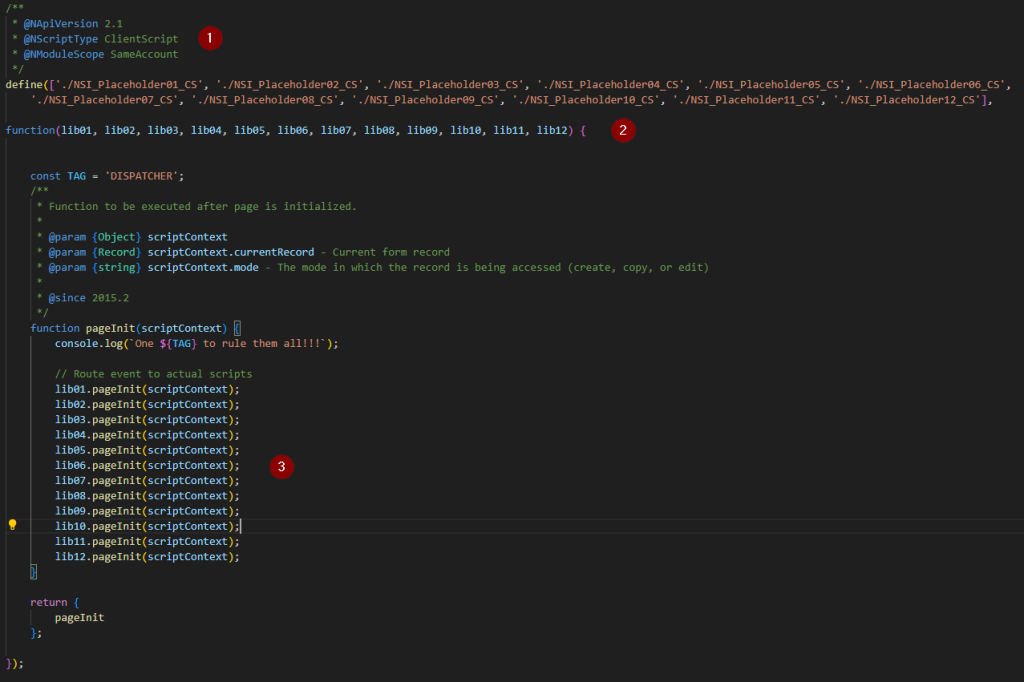Click the './NSI_Placeholder09_CS' string
Image resolution: width=1024 pixels, height=682 pixels.
click(x=425, y=100)
